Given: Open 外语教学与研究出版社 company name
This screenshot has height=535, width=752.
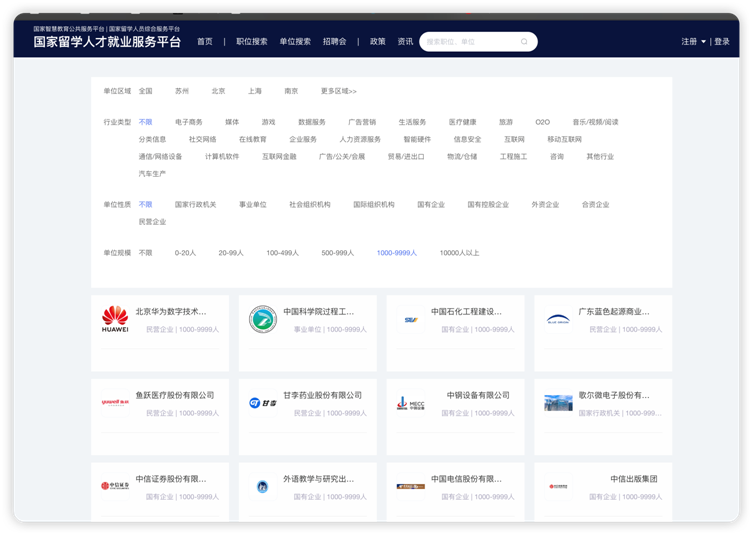Looking at the screenshot, I should point(318,479).
